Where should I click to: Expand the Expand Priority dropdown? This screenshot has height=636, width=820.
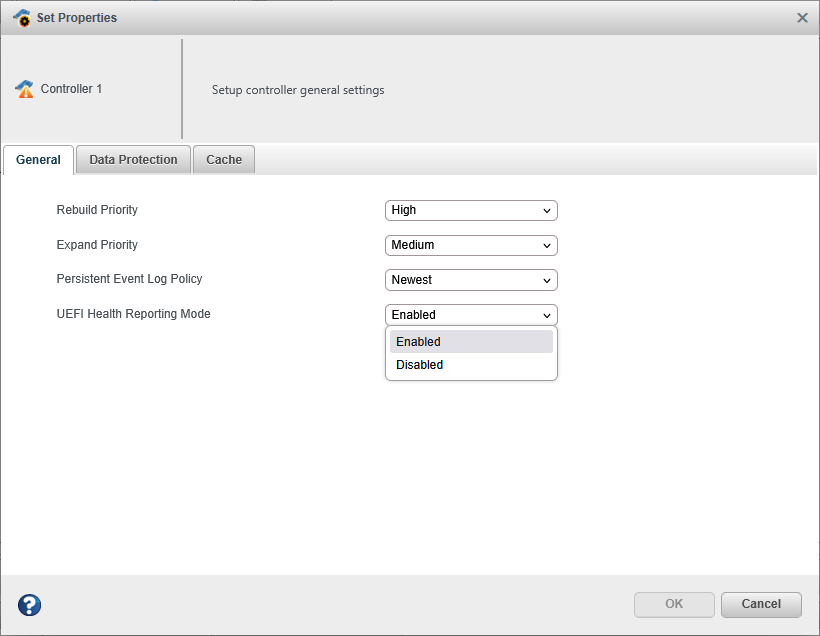tap(470, 245)
